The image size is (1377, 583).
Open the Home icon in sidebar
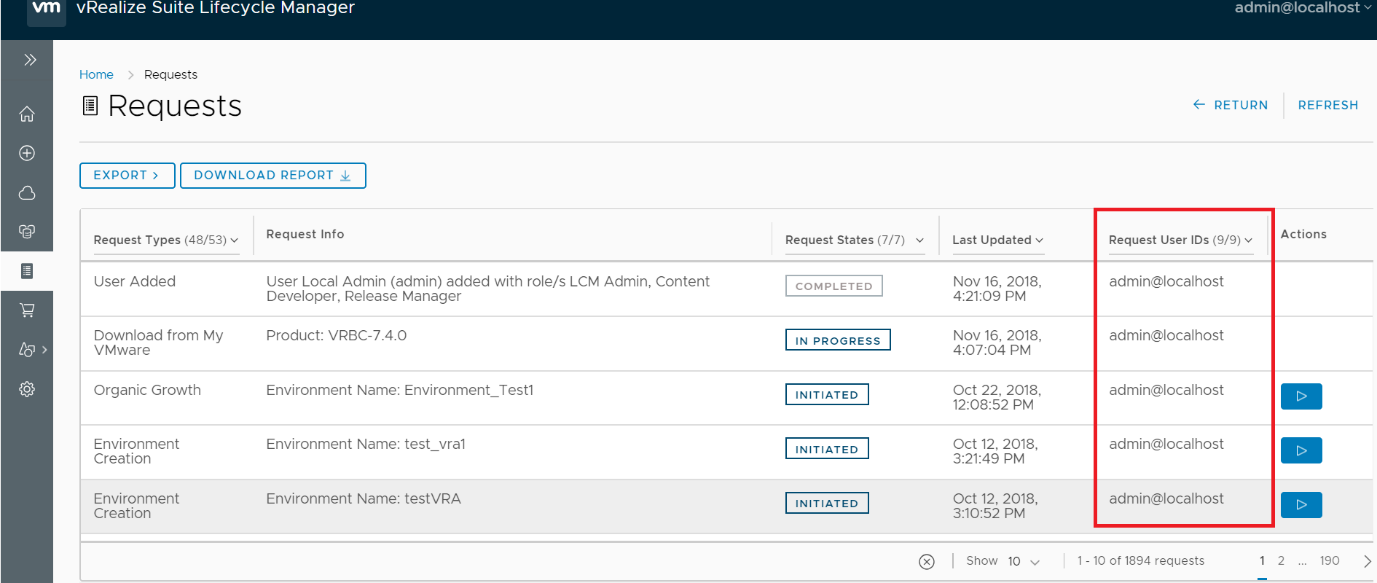[x=27, y=114]
